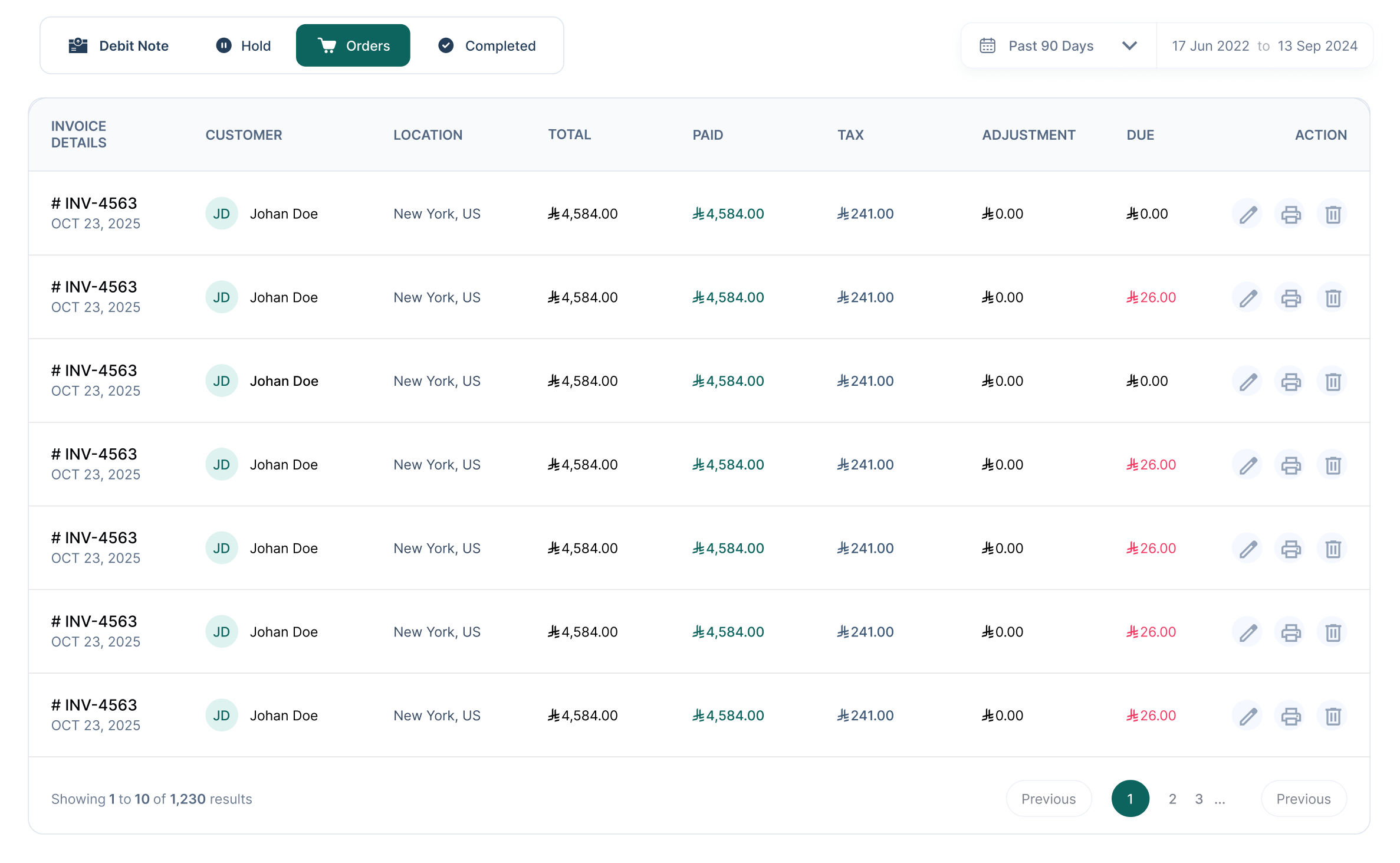Open the Completed tab
The height and width of the screenshot is (863, 1400).
tap(487, 45)
